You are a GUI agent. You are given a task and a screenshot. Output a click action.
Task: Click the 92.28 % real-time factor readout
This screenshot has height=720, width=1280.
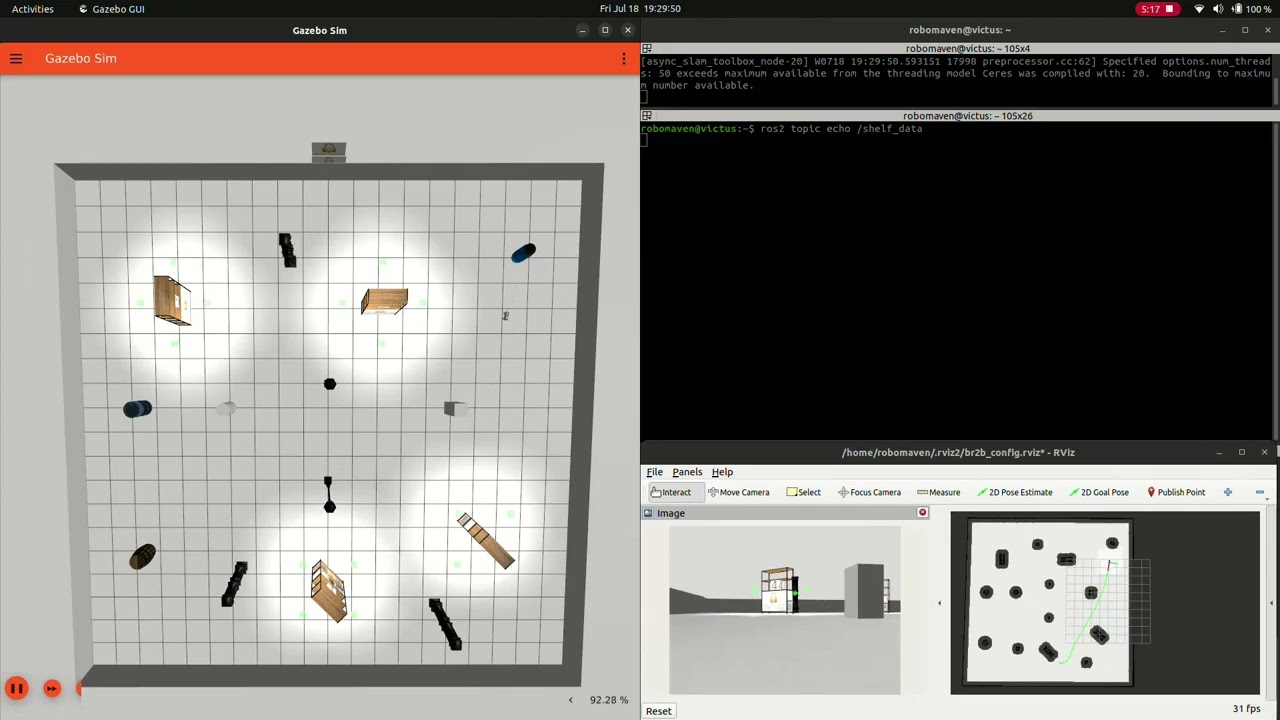(609, 700)
